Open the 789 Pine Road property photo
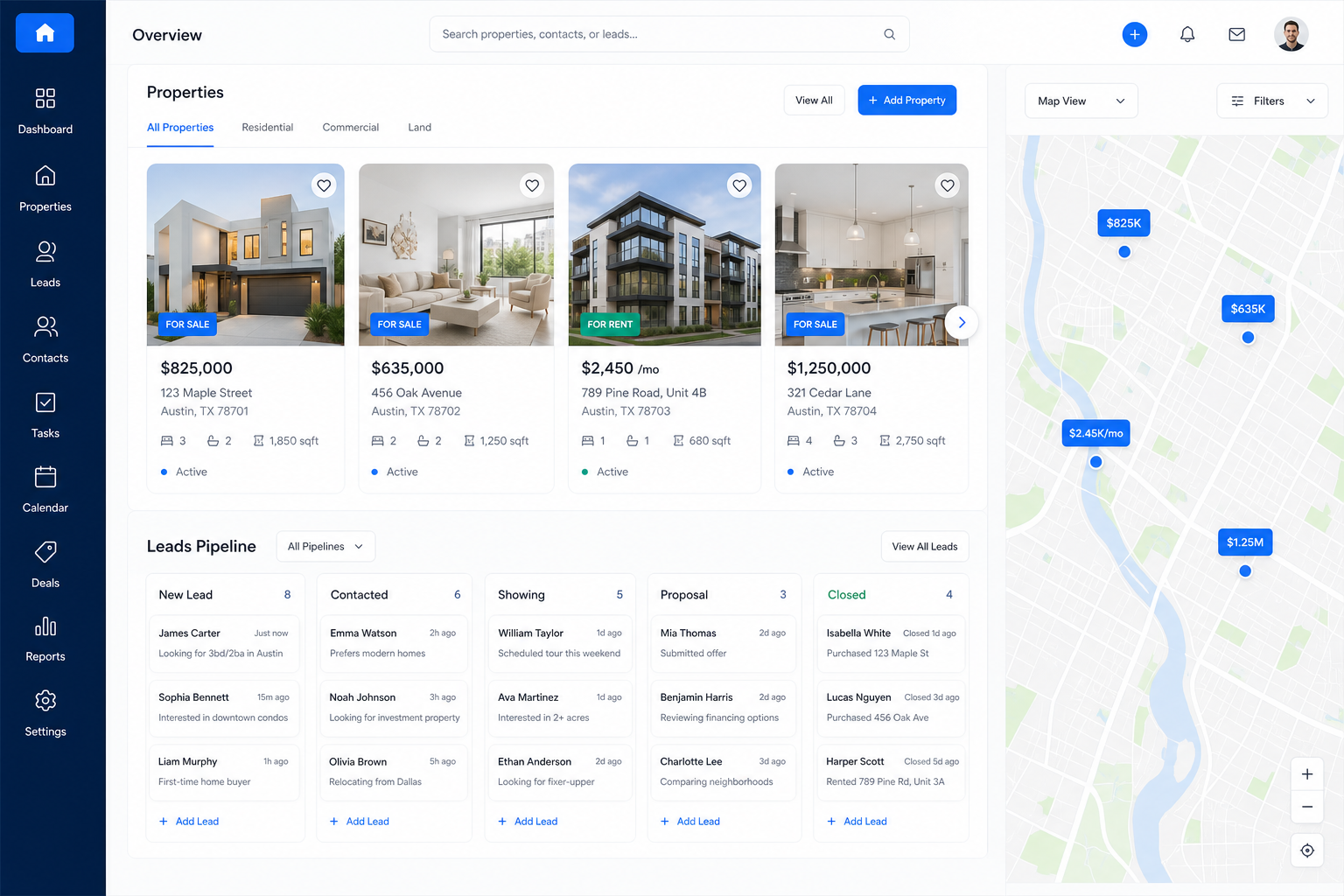 (x=665, y=255)
